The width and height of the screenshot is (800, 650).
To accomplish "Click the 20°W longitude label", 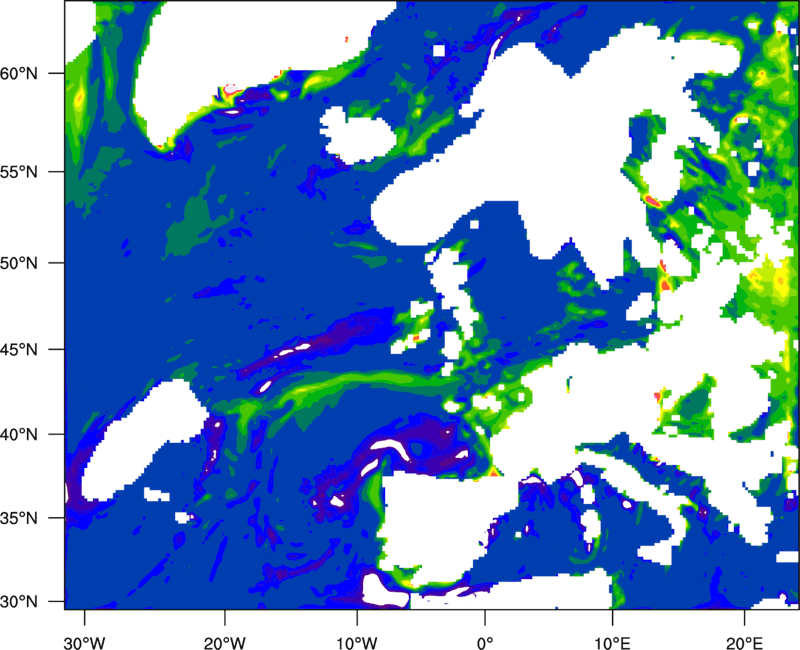I will coord(225,643).
